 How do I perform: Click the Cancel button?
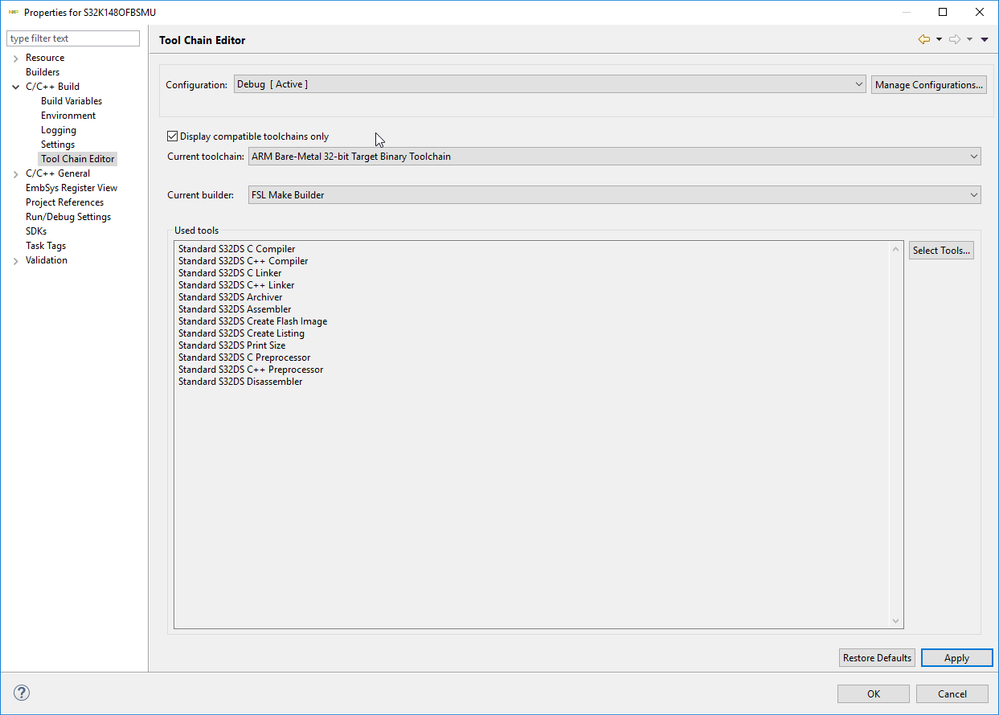tap(952, 694)
